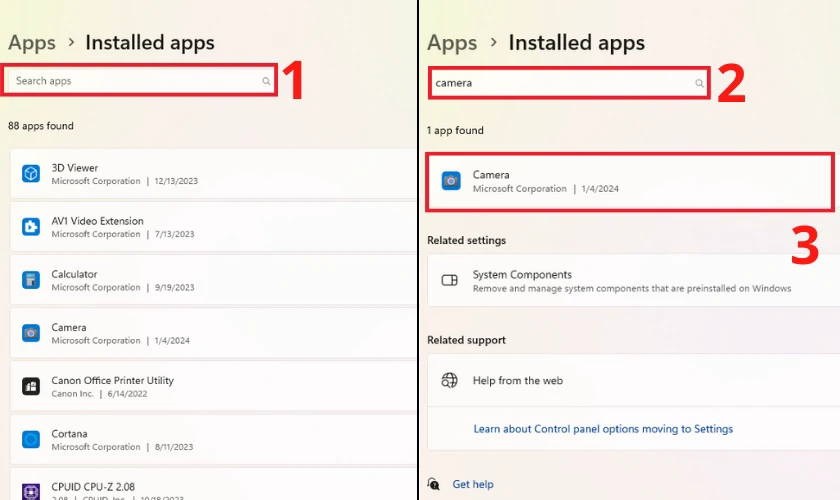Click the Related support heading

[x=467, y=340]
